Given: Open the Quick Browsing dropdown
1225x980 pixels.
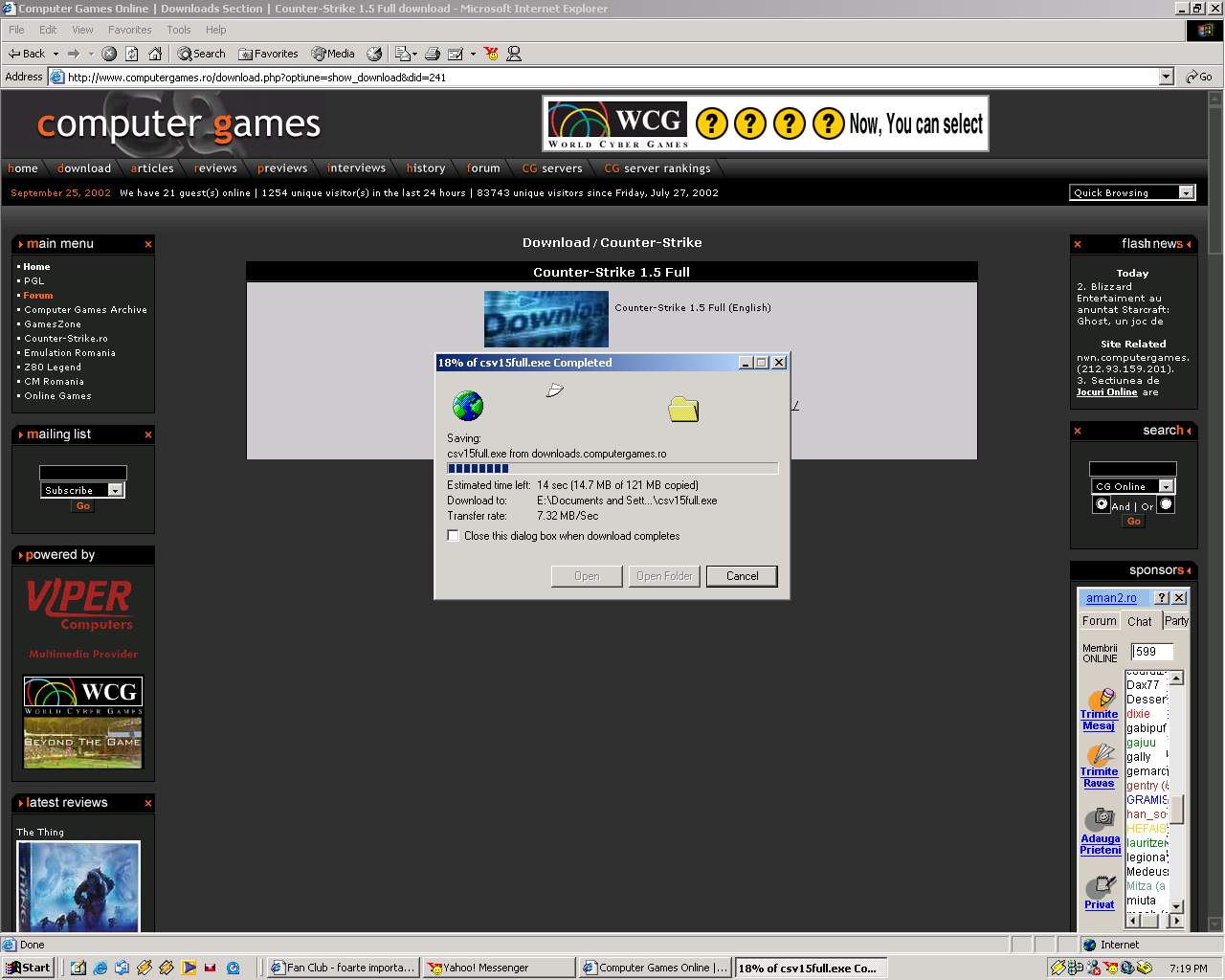Looking at the screenshot, I should [1132, 192].
